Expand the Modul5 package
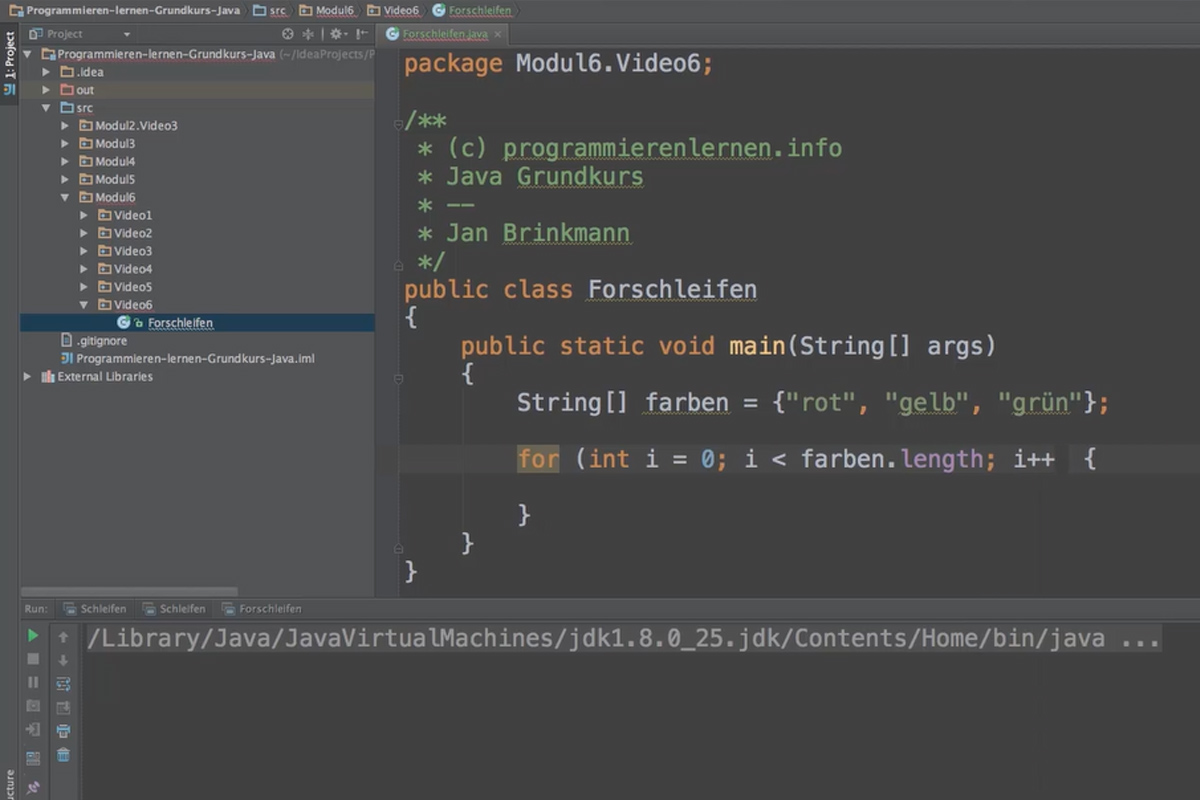This screenshot has height=800, width=1200. tap(65, 180)
